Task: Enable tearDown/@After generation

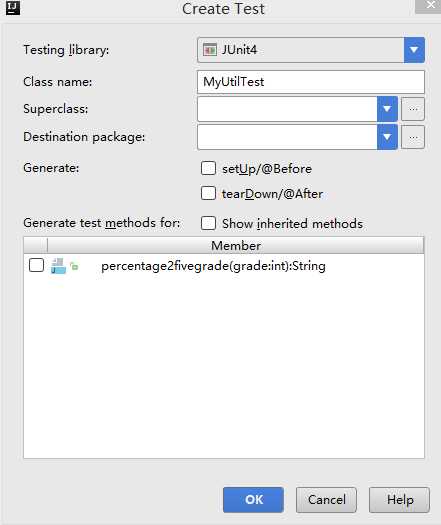Action: [208, 193]
